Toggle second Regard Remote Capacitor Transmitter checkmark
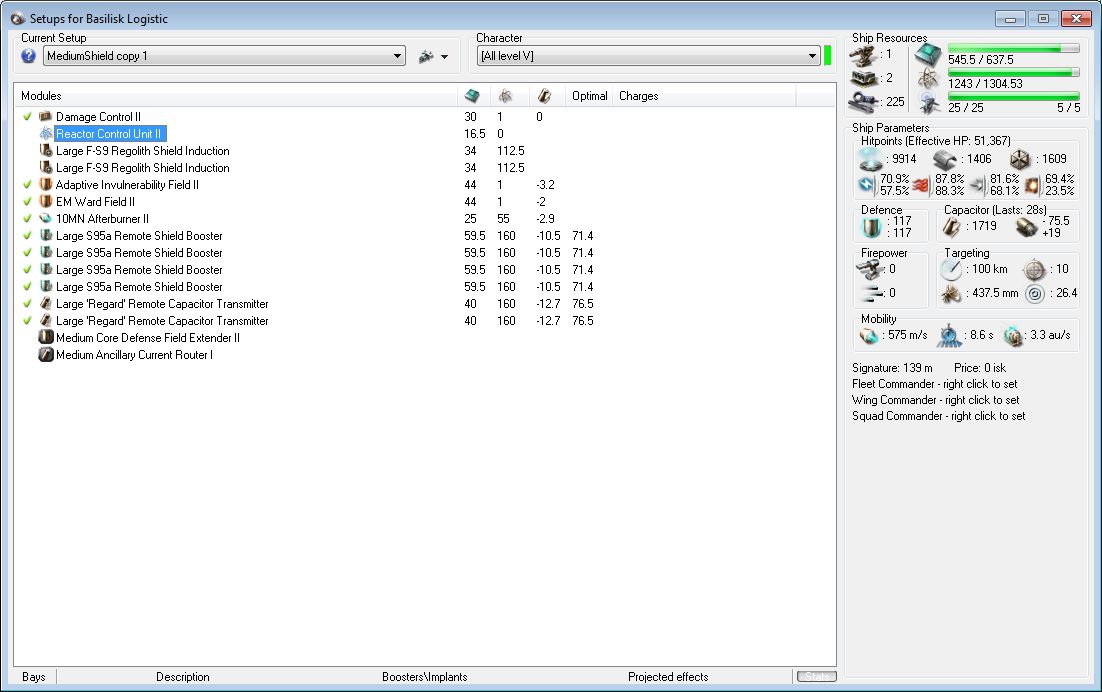This screenshot has height=692, width=1102. click(27, 320)
